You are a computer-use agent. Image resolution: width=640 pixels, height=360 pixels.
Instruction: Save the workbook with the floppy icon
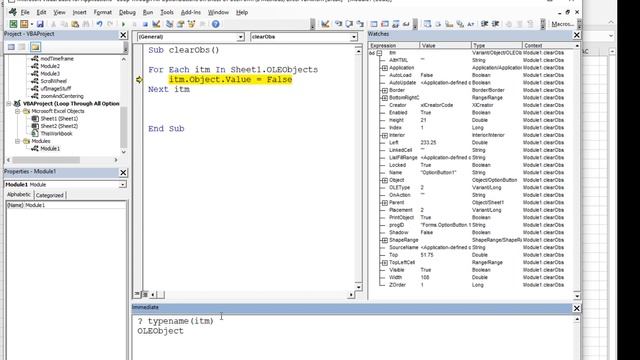(x=40, y=24)
